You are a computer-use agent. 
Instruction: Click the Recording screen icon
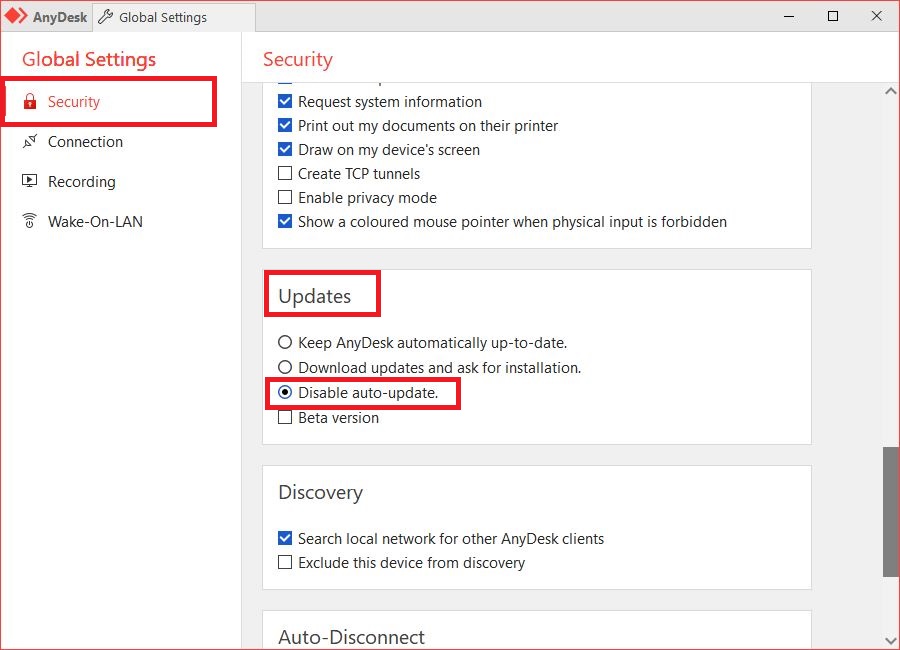(x=29, y=181)
